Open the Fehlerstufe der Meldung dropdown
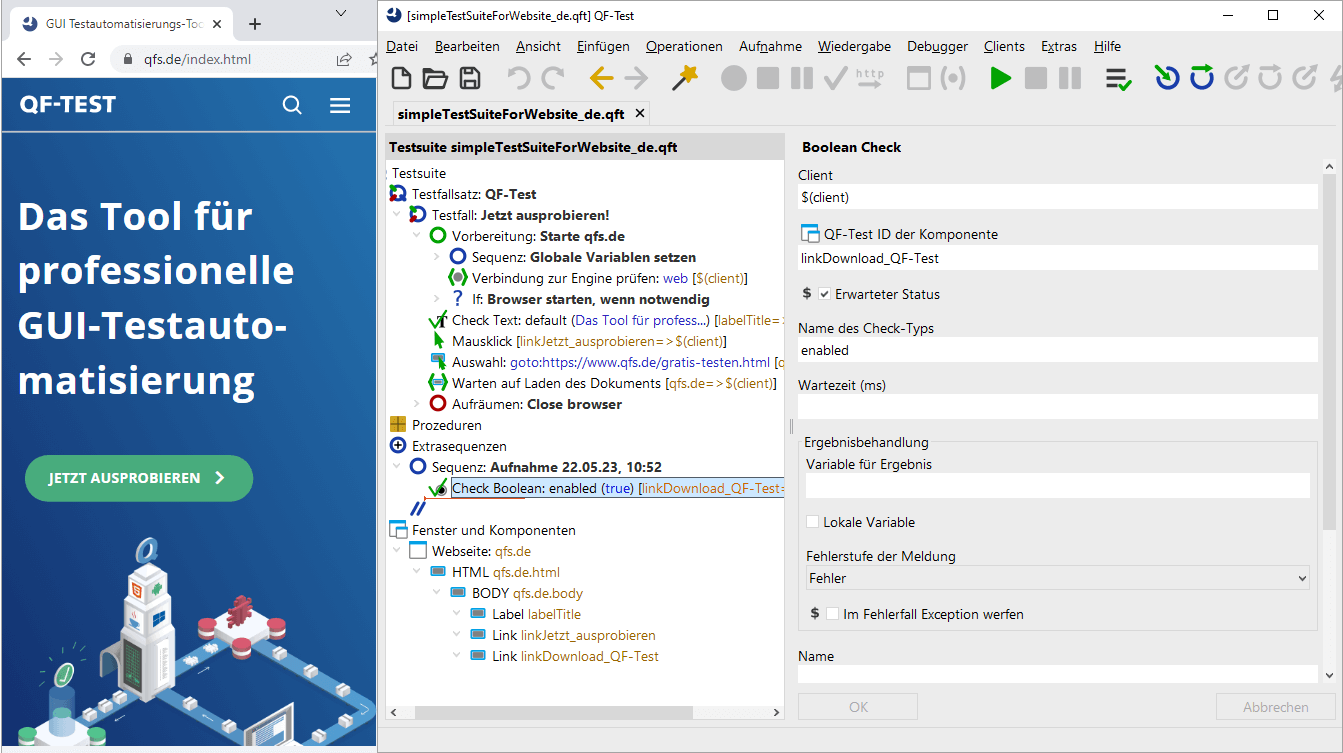The width and height of the screenshot is (1343, 753). click(x=1058, y=578)
